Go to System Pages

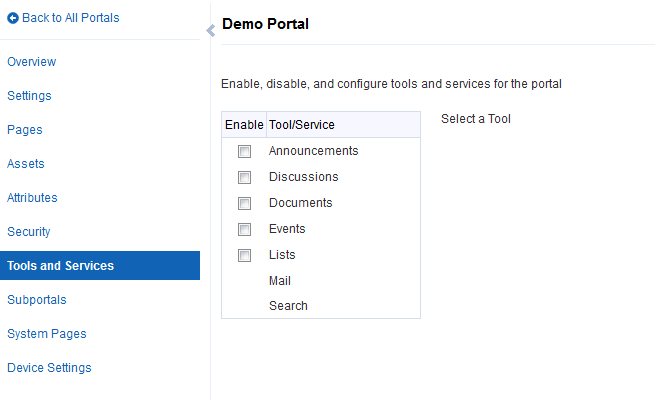(47, 334)
